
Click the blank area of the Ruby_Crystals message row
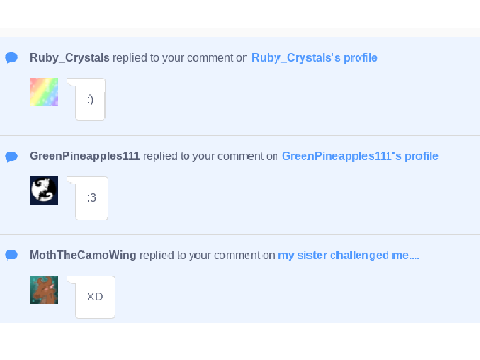tap(293, 99)
